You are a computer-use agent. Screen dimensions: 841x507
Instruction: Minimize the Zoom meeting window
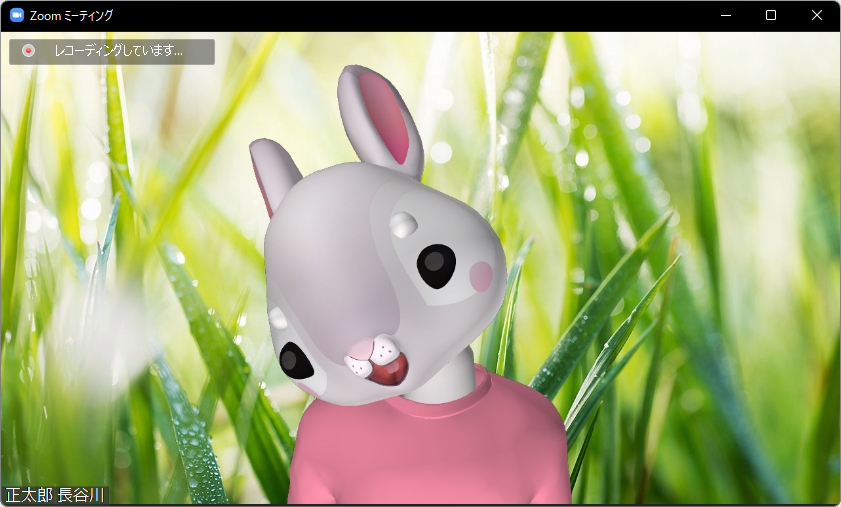click(x=726, y=16)
